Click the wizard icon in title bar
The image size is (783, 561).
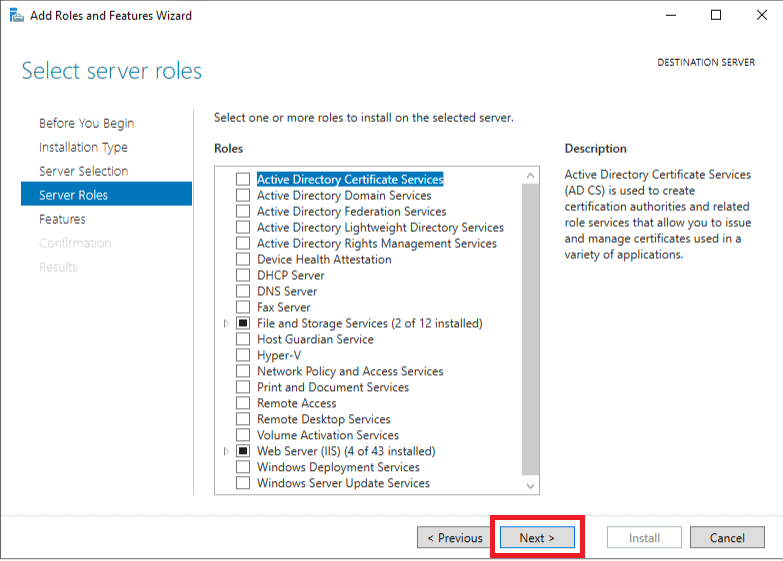15,15
